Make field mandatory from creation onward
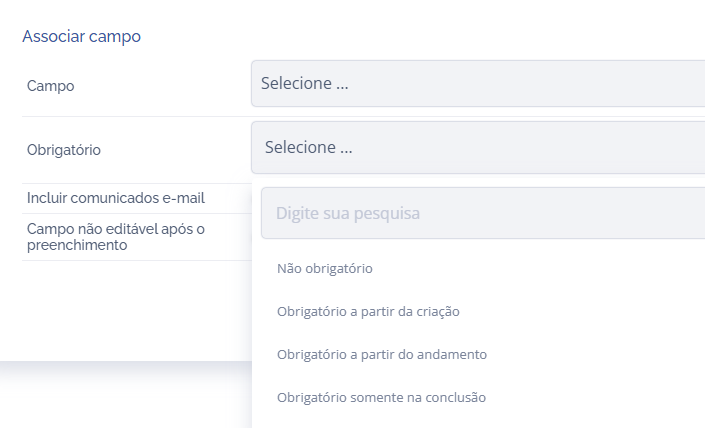Viewport: 705px width, 428px height. pos(368,311)
